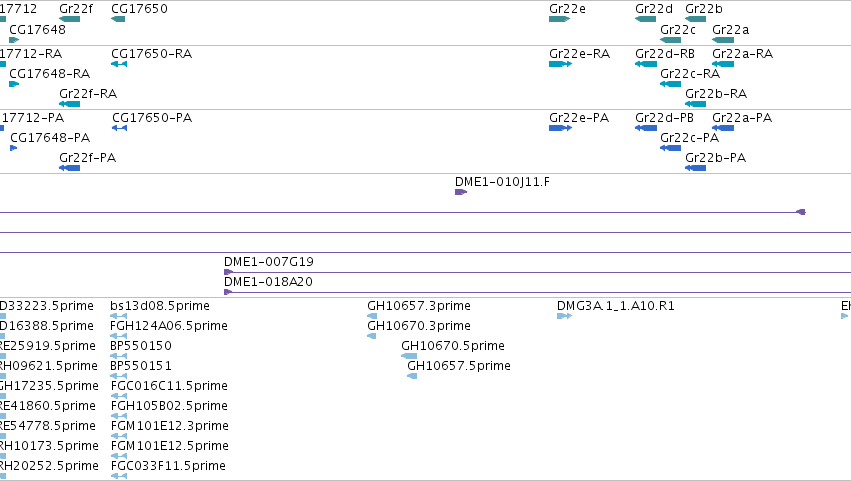
Task: Select the BP550150 EST glyph
Action: (x=118, y=356)
